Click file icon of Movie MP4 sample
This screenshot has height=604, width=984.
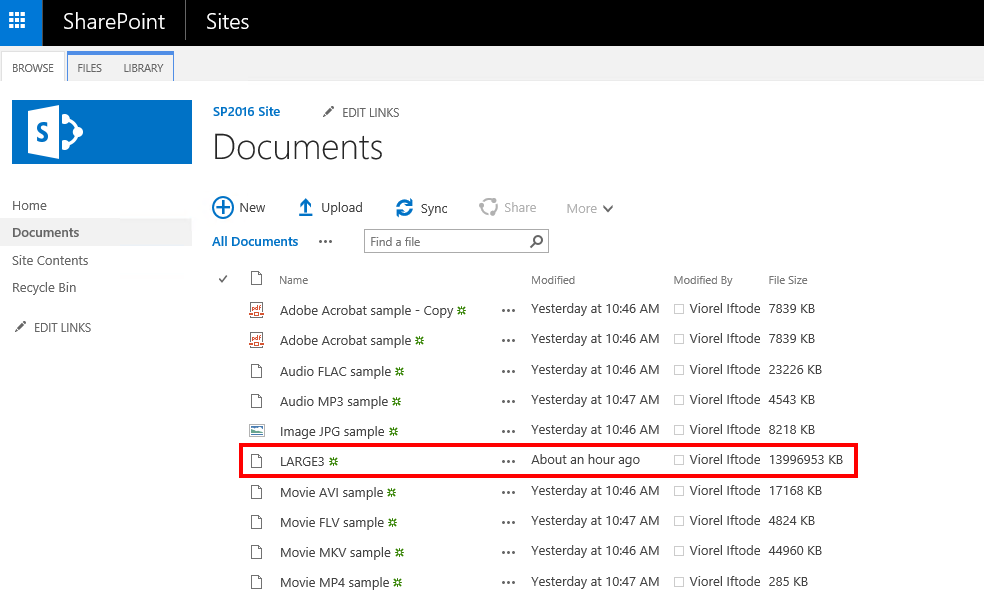(257, 582)
